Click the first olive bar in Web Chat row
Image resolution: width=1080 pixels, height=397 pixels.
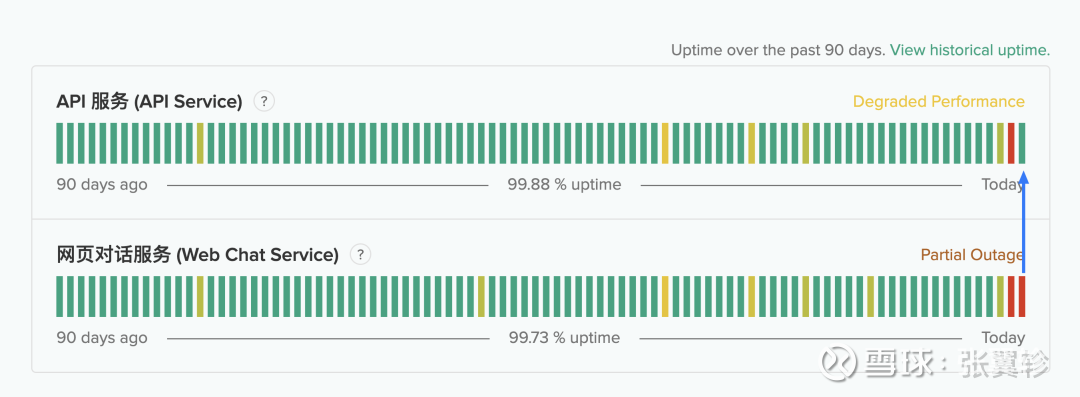click(200, 296)
